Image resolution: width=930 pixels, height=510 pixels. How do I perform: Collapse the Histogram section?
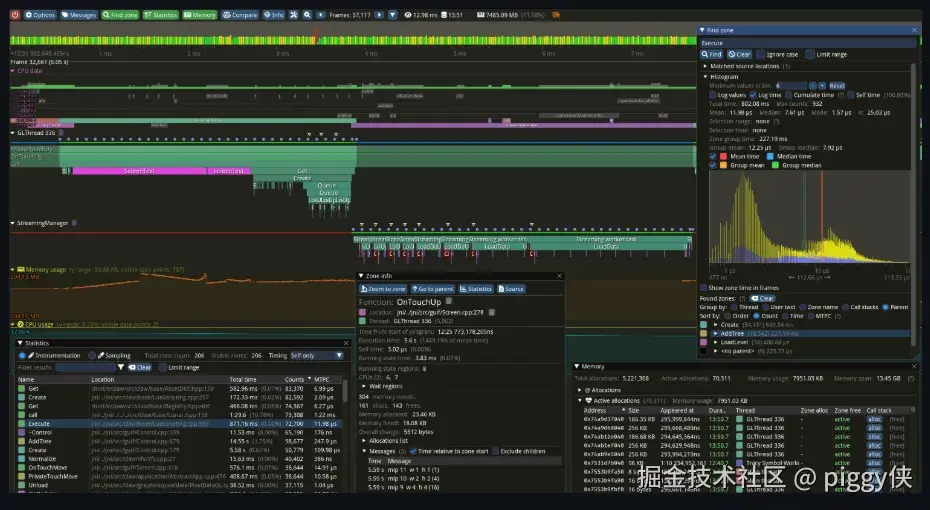click(705, 76)
